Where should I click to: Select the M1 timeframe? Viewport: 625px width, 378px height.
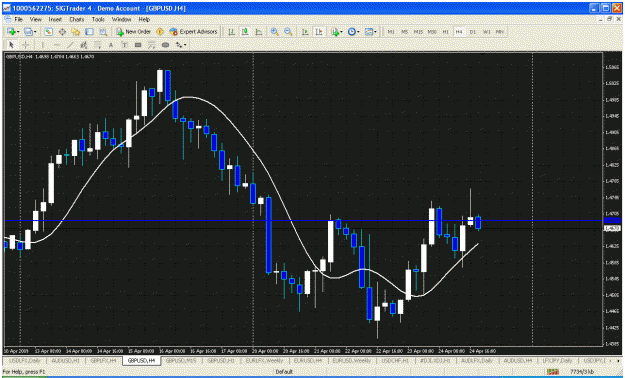[391, 32]
